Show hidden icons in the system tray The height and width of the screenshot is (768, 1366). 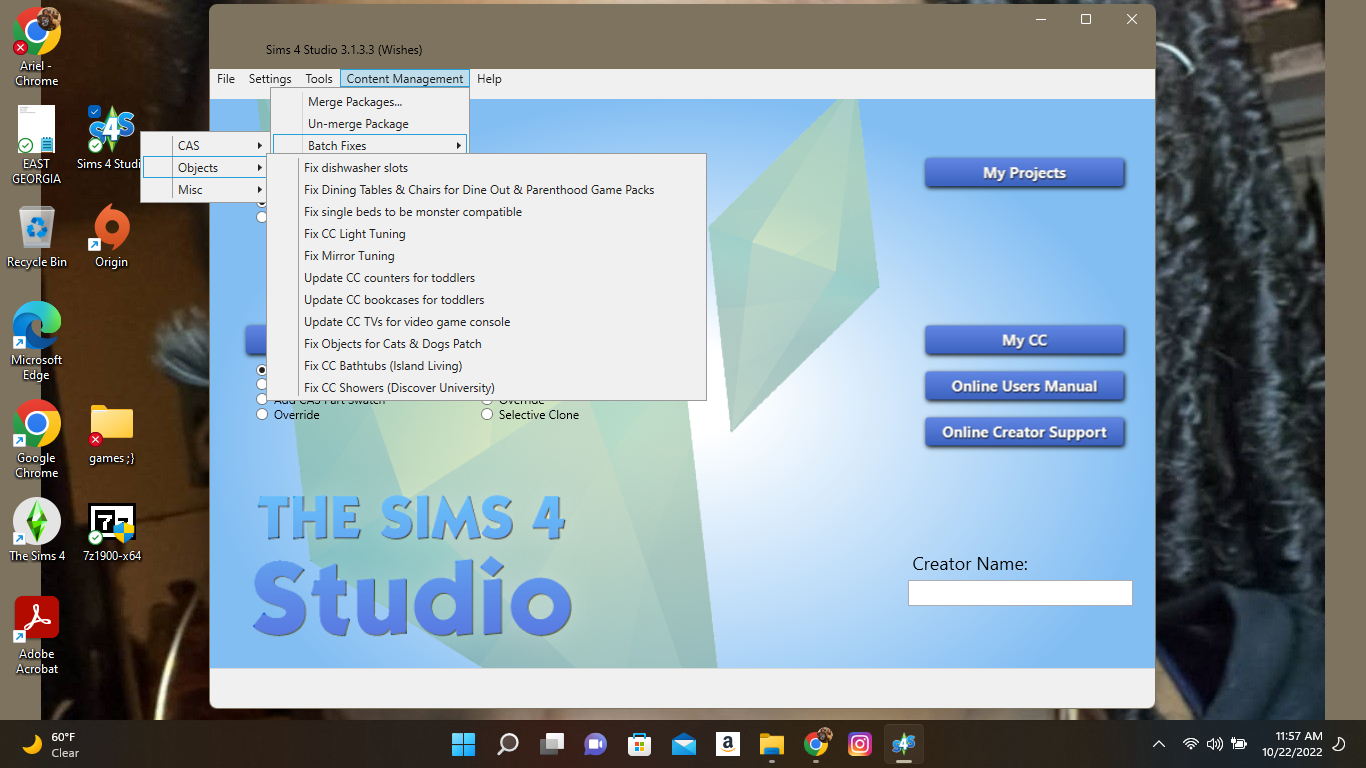click(x=1159, y=744)
